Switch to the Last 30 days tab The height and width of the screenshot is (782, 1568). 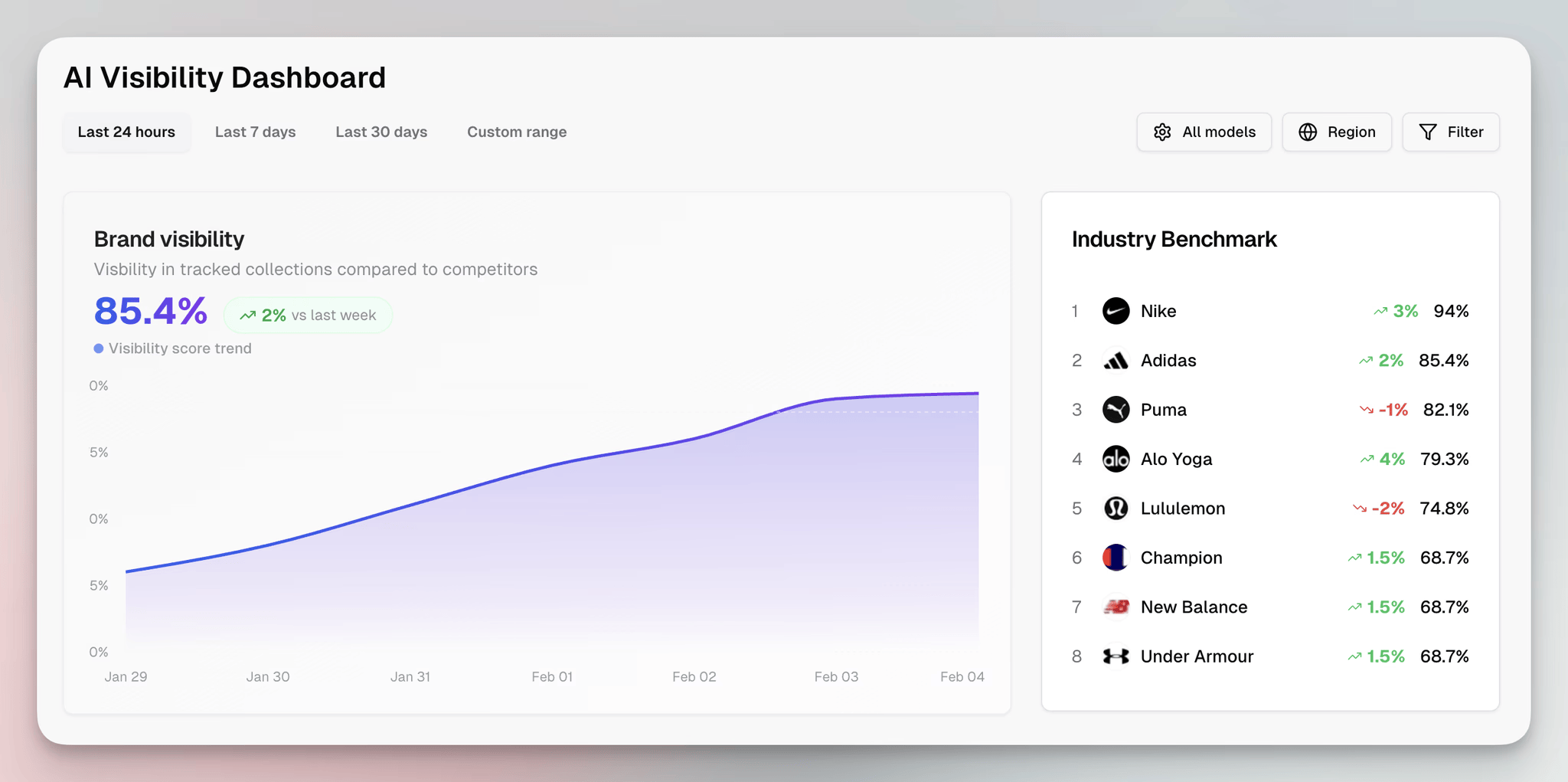(381, 132)
